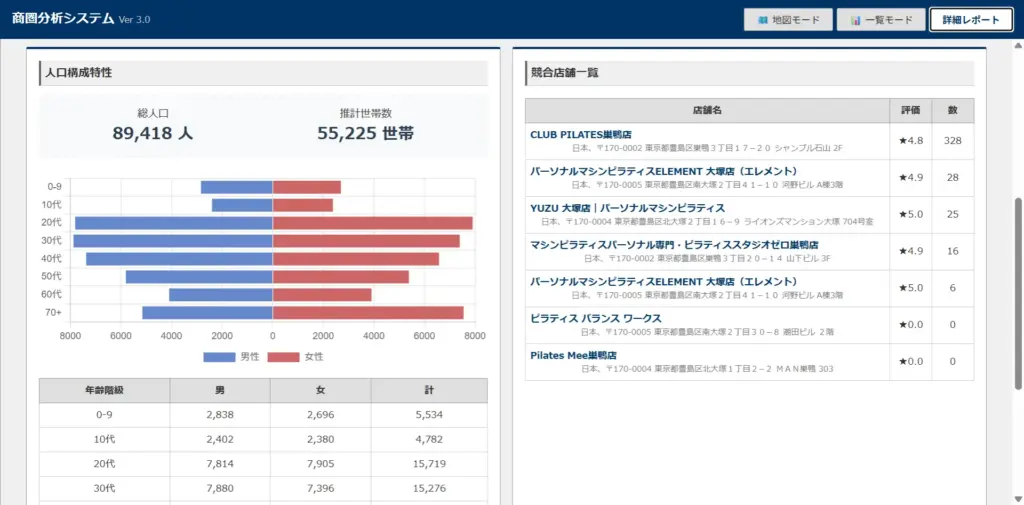Click the 年齢階級 table header

coord(104,391)
